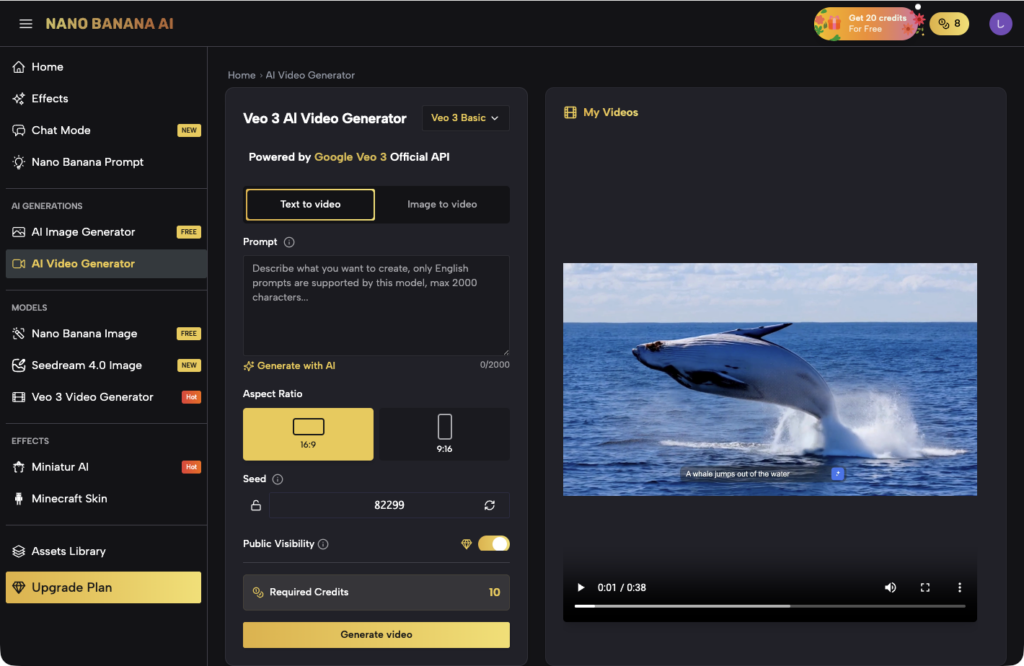
Task: Open Chat Mode in sidebar
Action: (x=61, y=130)
